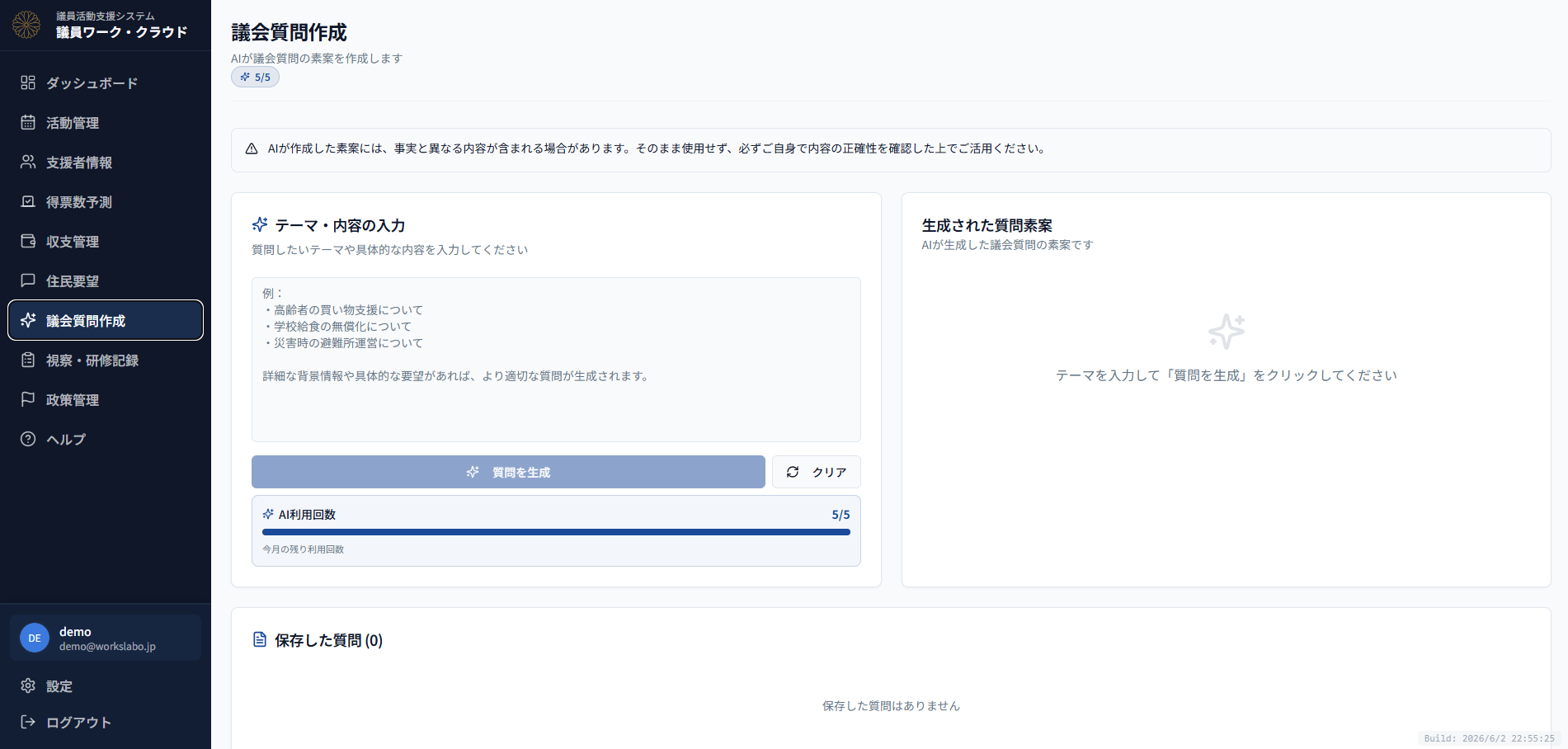Click the 保存した質問はありません message

[891, 706]
